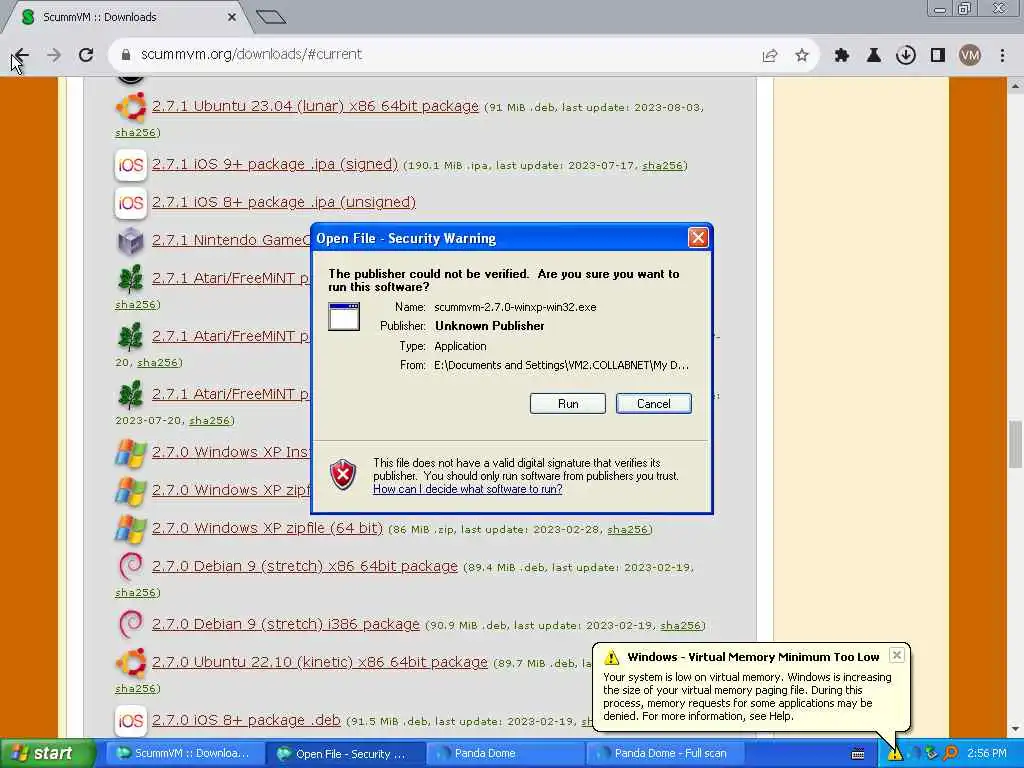Click iOS icon beside 2.7.0 .deb package
1024x768 pixels.
coord(131,720)
